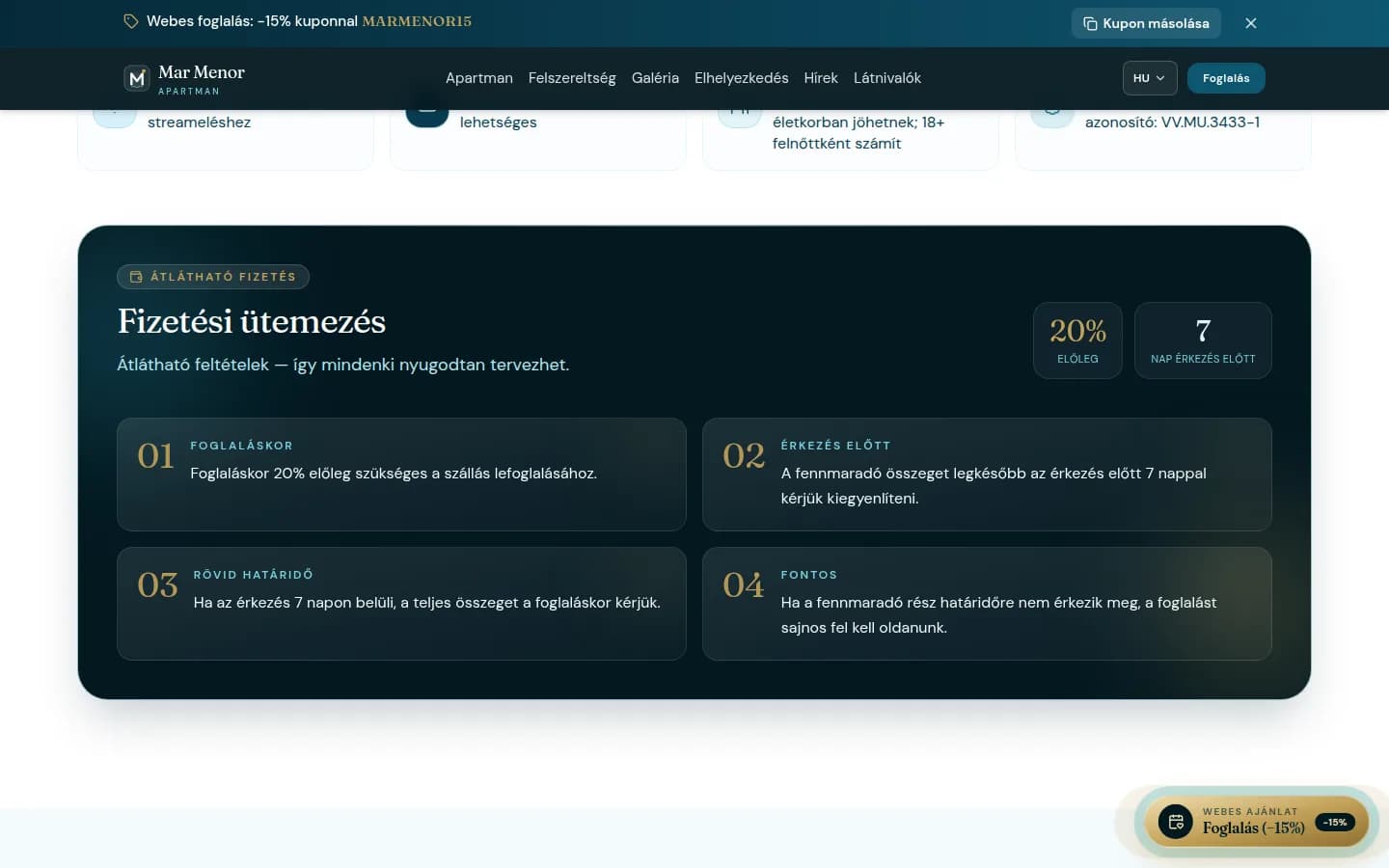1389x868 pixels.
Task: Click the 7 nap érkezés előtt card
Action: 1203,340
